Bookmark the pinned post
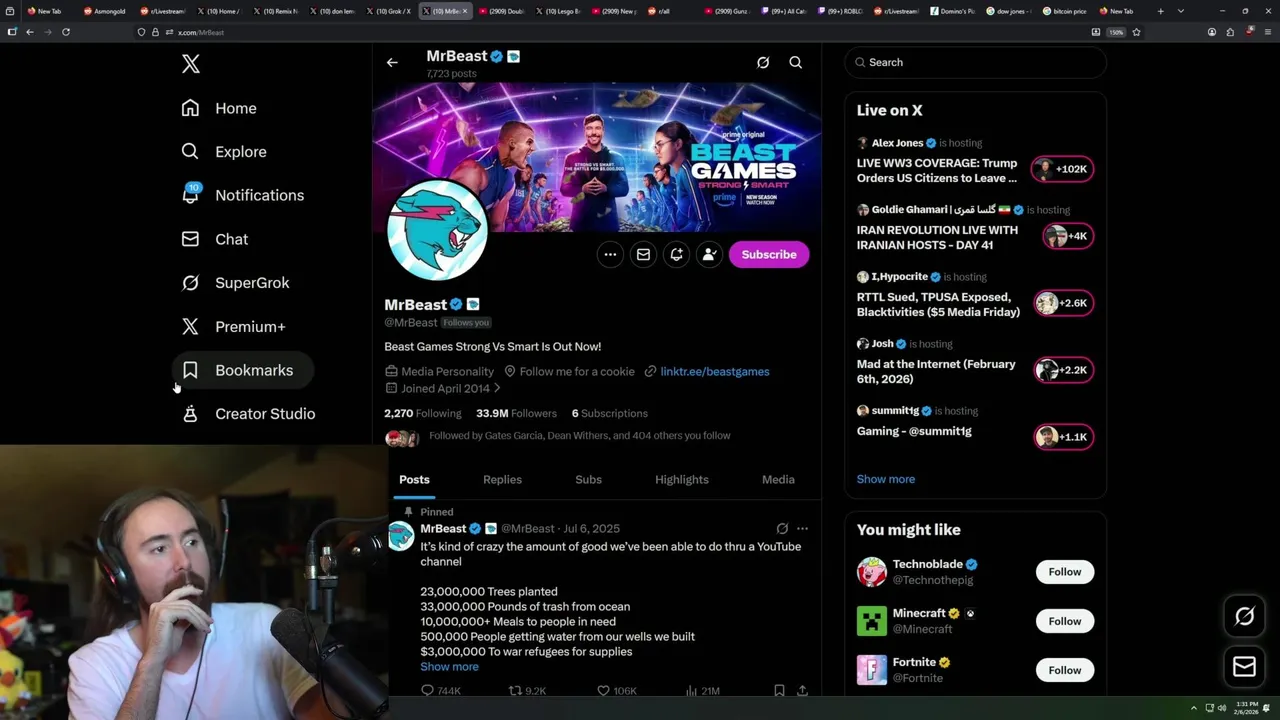Screen dimensions: 1280x720 (x=779, y=691)
